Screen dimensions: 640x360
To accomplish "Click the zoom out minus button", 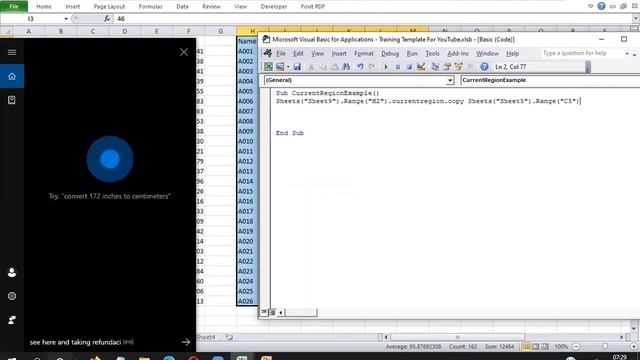I will tap(576, 347).
